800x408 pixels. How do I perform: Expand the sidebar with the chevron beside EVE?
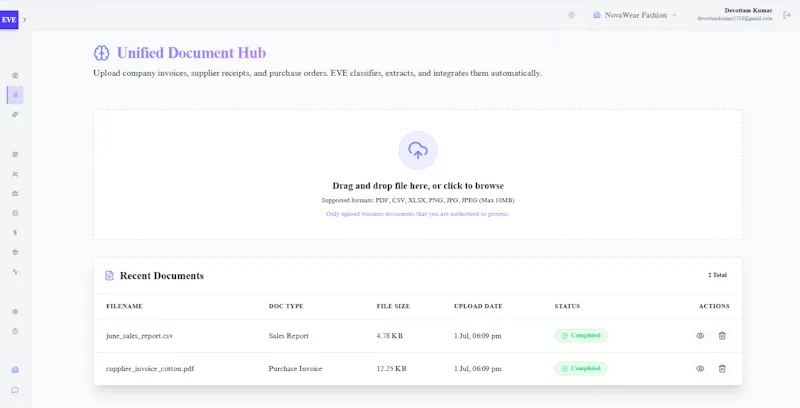click(x=24, y=20)
